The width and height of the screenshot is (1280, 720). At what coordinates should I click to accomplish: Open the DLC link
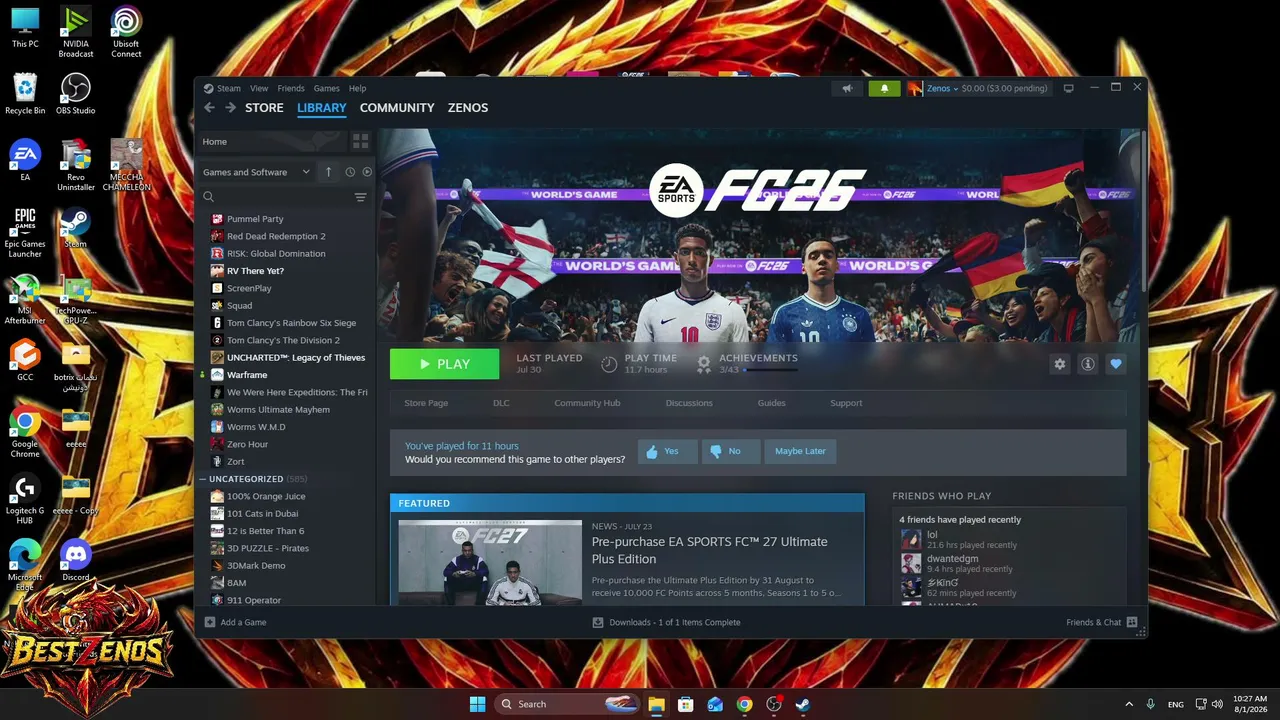click(501, 403)
